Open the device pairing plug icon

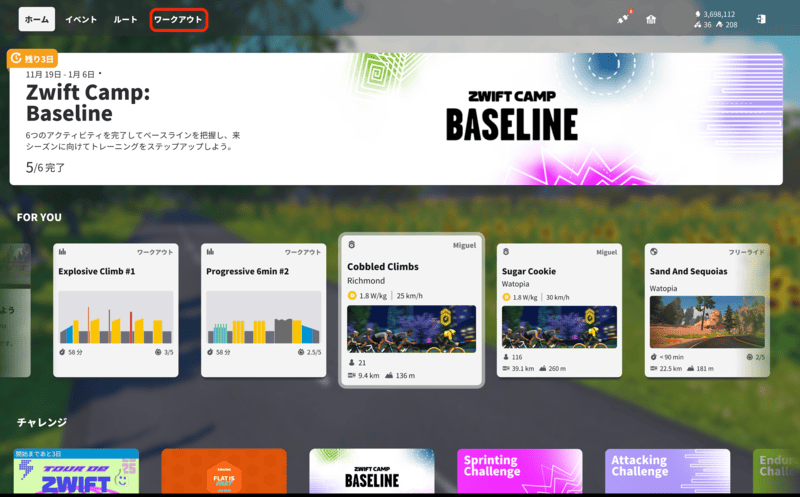point(623,19)
